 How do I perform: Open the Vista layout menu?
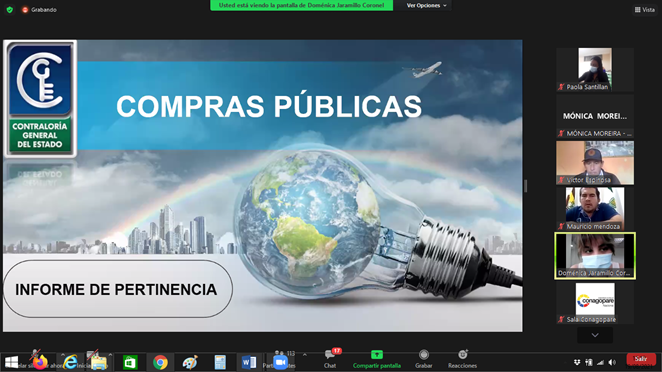[645, 9]
